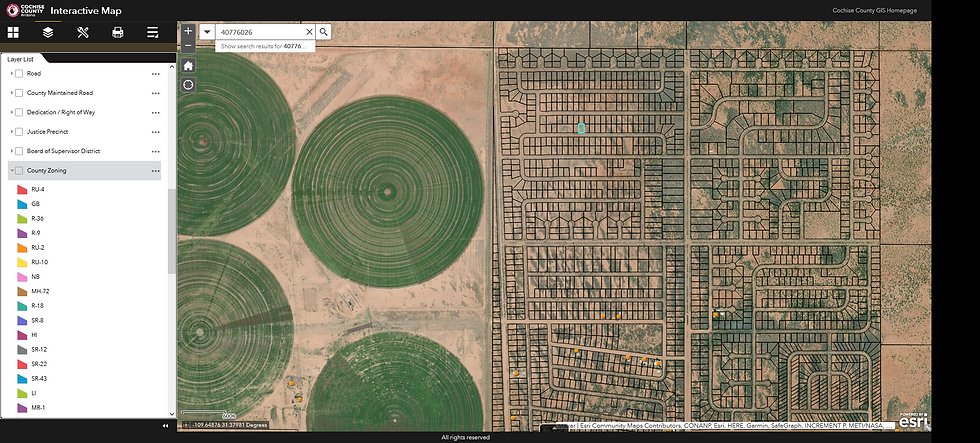Toggle Justice Precinct layer checkbox

point(19,132)
